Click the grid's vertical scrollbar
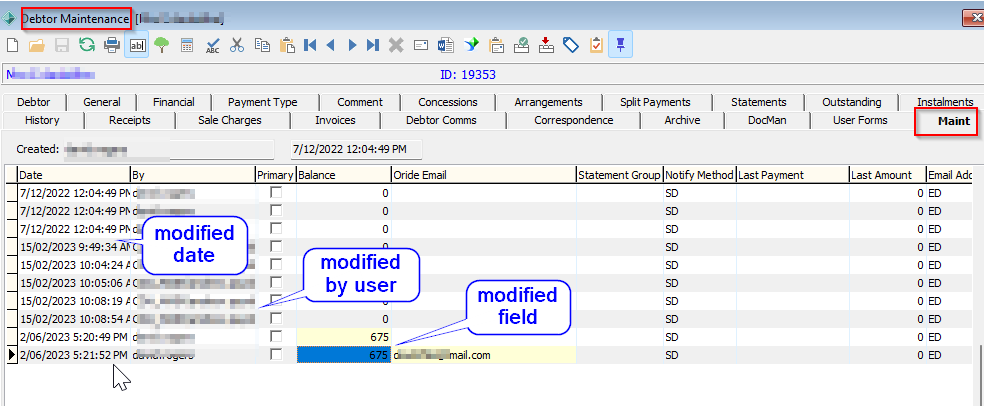 click(980, 373)
